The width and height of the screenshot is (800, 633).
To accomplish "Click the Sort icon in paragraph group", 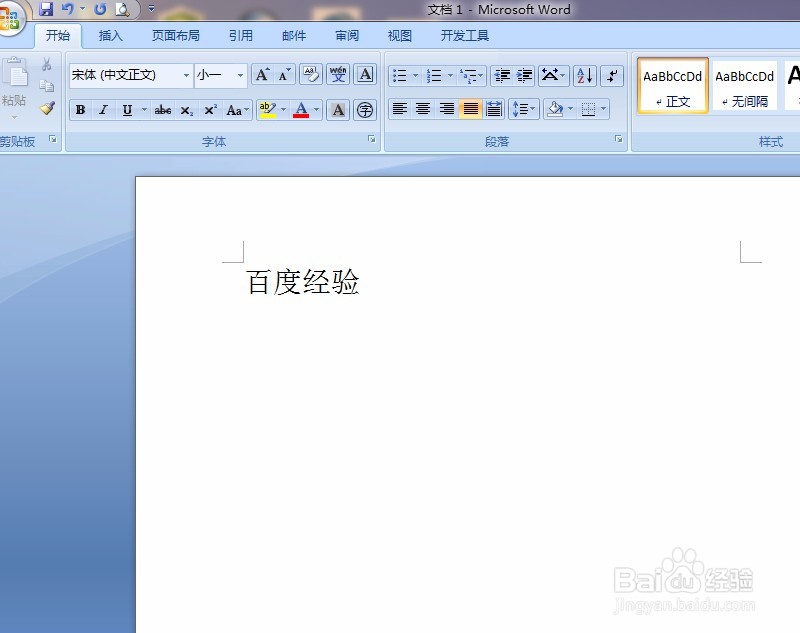I will pos(584,75).
